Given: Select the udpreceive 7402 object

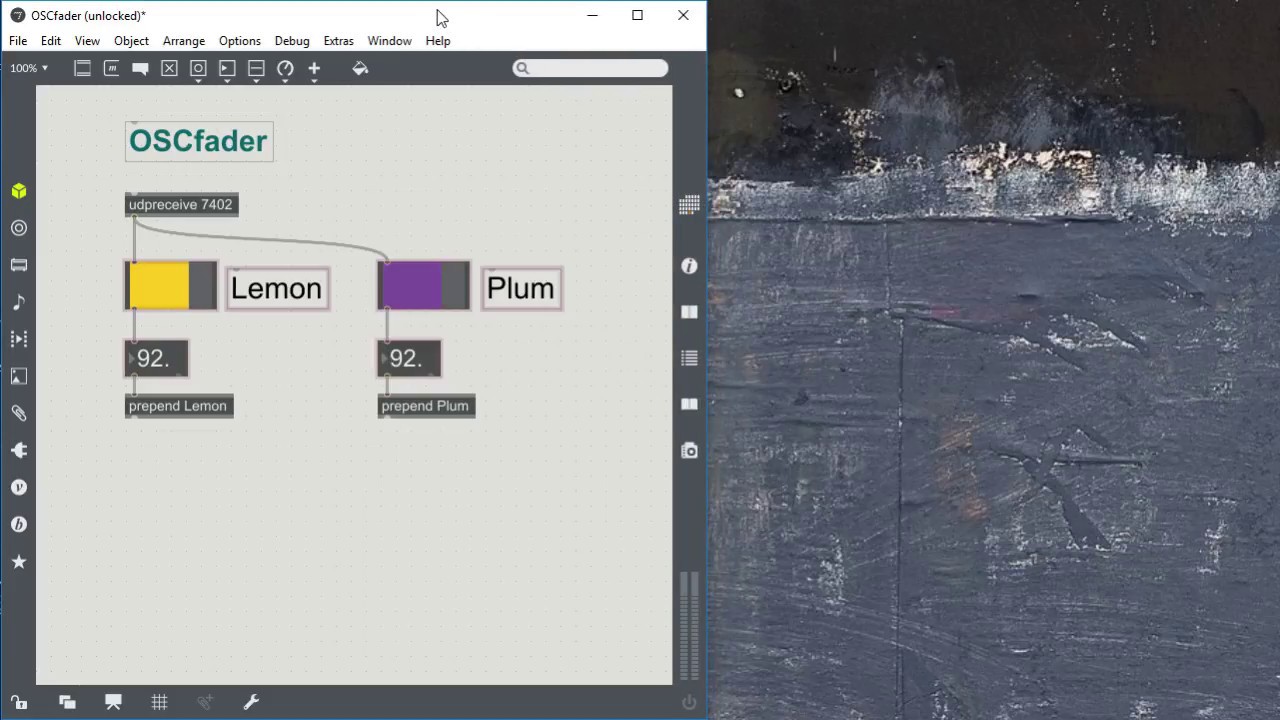Looking at the screenshot, I should point(181,205).
